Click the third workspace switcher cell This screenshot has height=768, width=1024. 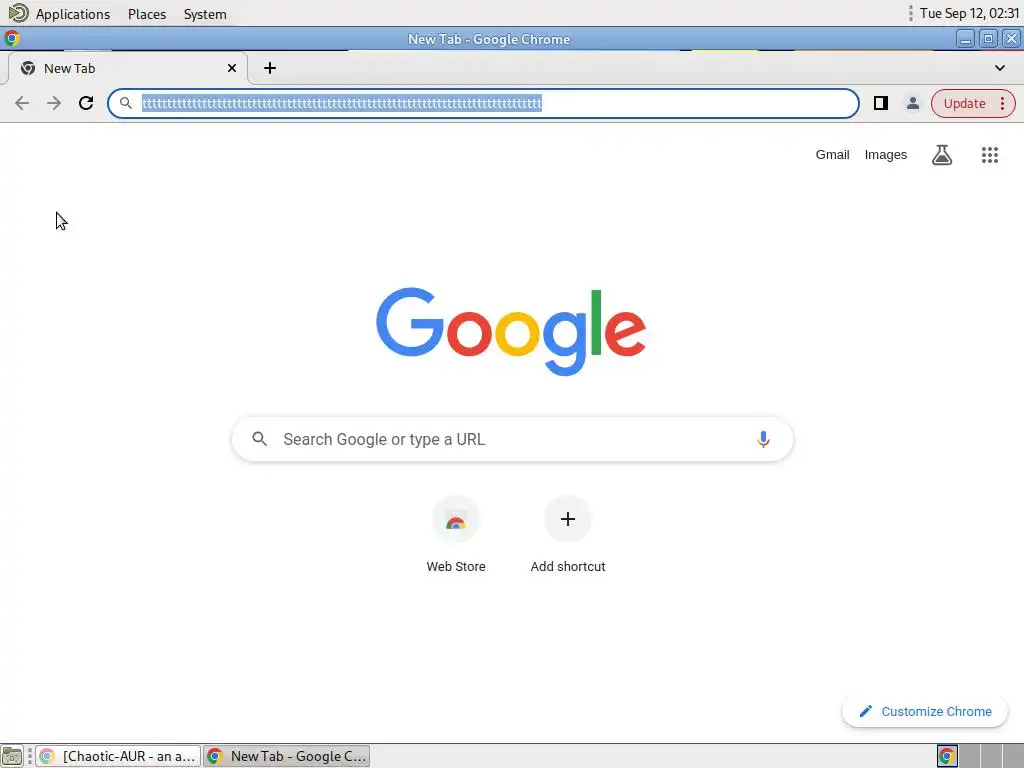[991, 756]
